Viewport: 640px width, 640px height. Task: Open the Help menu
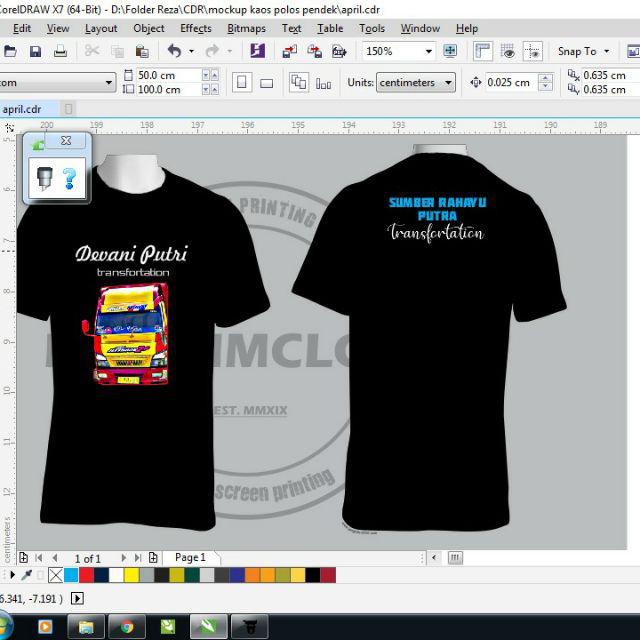(467, 28)
